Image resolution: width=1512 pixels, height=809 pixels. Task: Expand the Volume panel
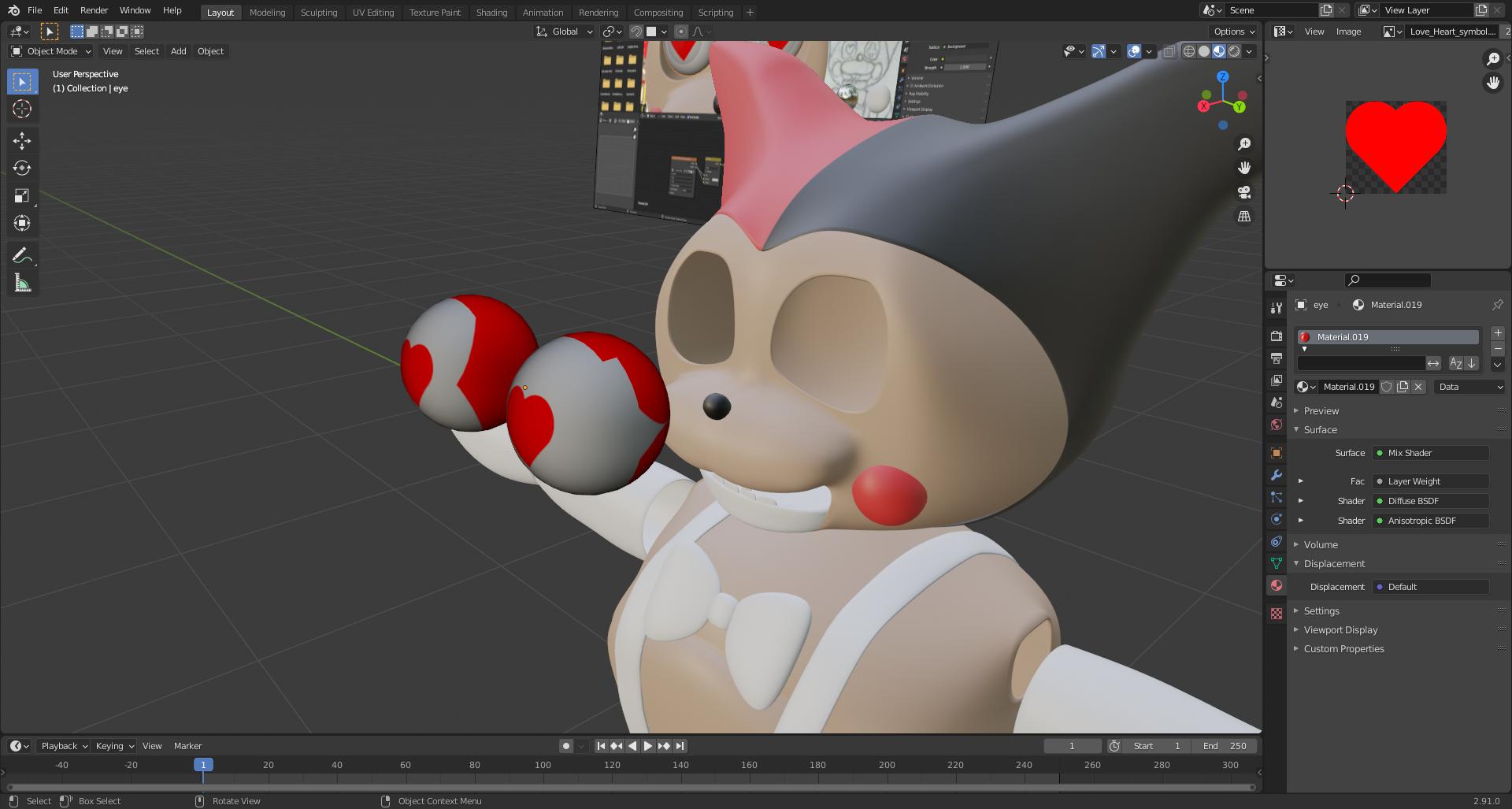pyautogui.click(x=1321, y=545)
